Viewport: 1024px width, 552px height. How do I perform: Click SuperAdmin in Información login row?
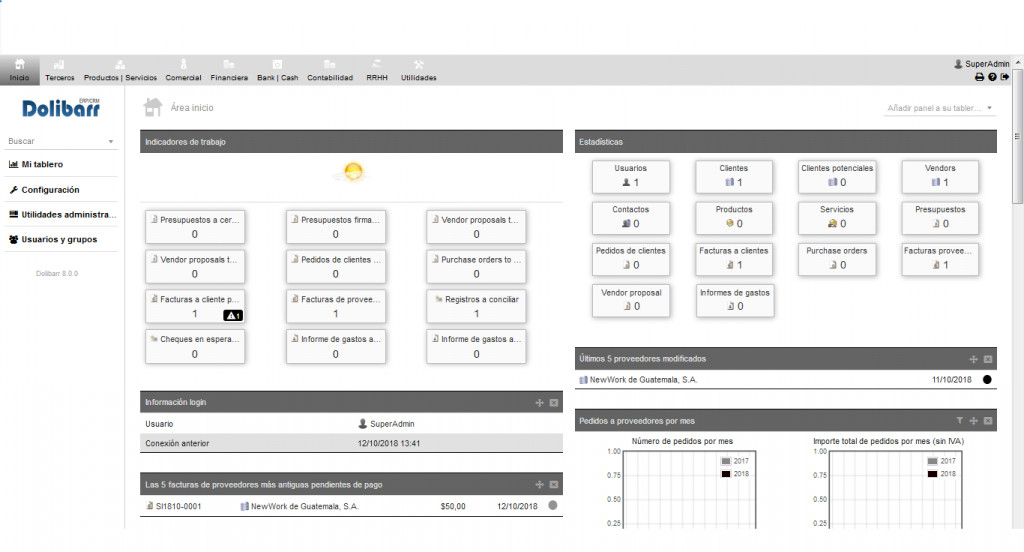click(387, 424)
